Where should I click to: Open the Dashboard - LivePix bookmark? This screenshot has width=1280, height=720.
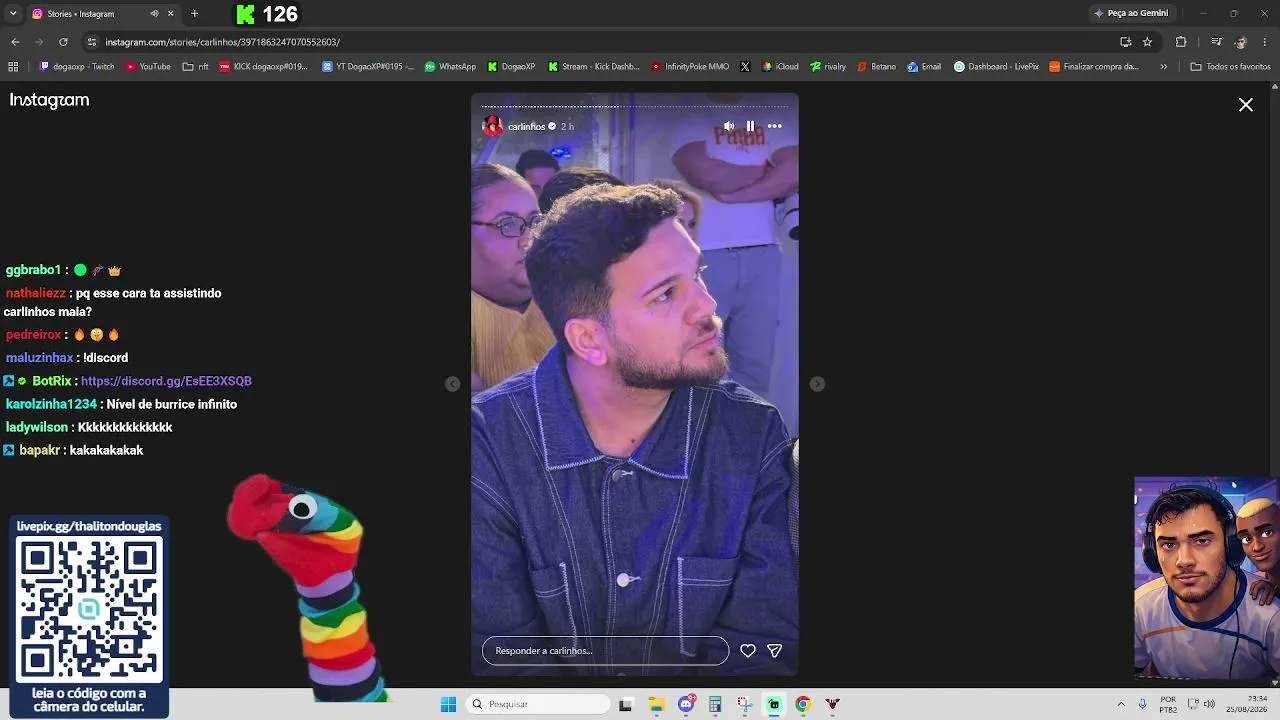(x=996, y=67)
